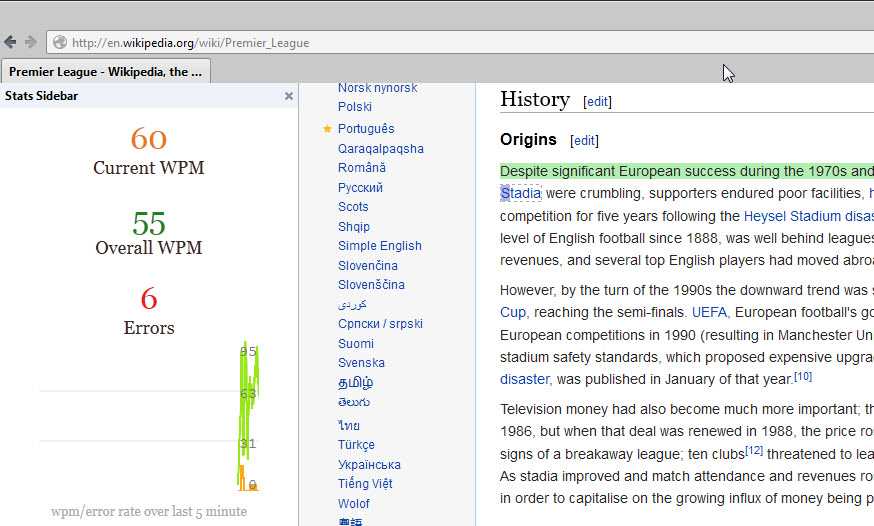
Task: Open the Српски / srpski language link
Action: (x=380, y=324)
